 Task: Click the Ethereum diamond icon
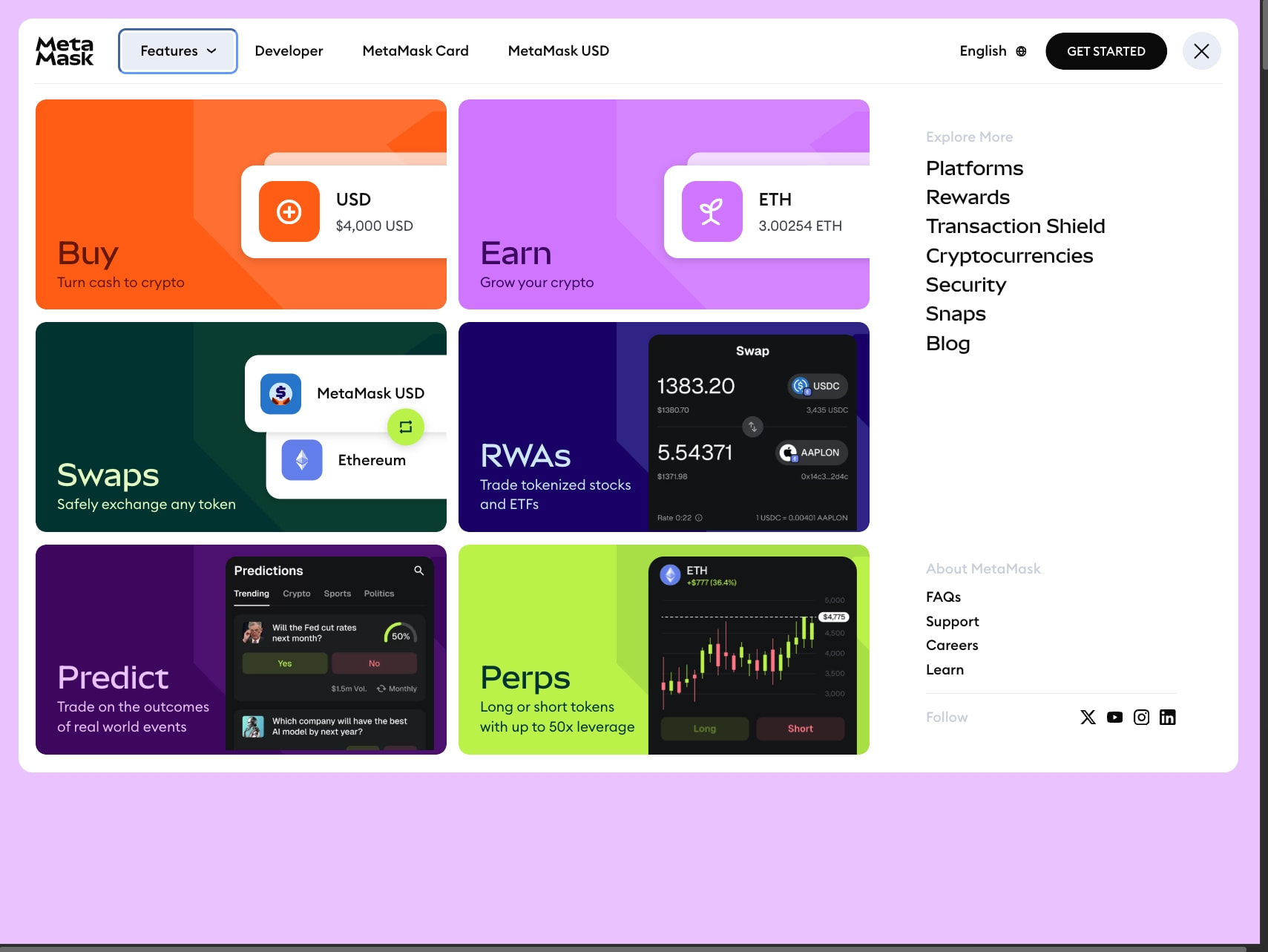click(302, 460)
